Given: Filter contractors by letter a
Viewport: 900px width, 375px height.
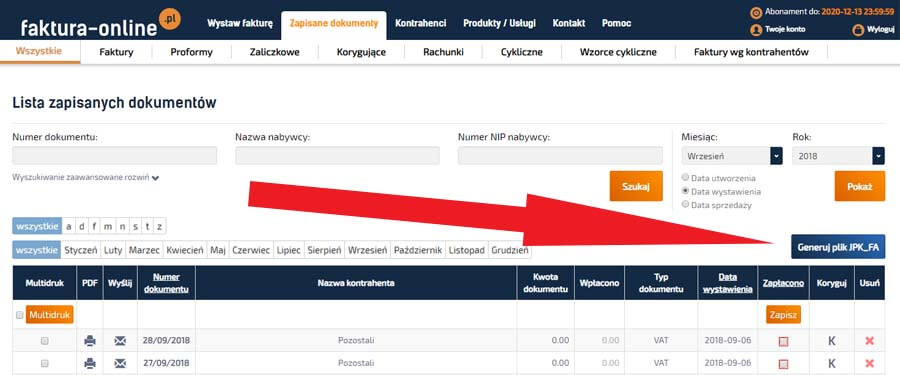Looking at the screenshot, I should click(69, 226).
